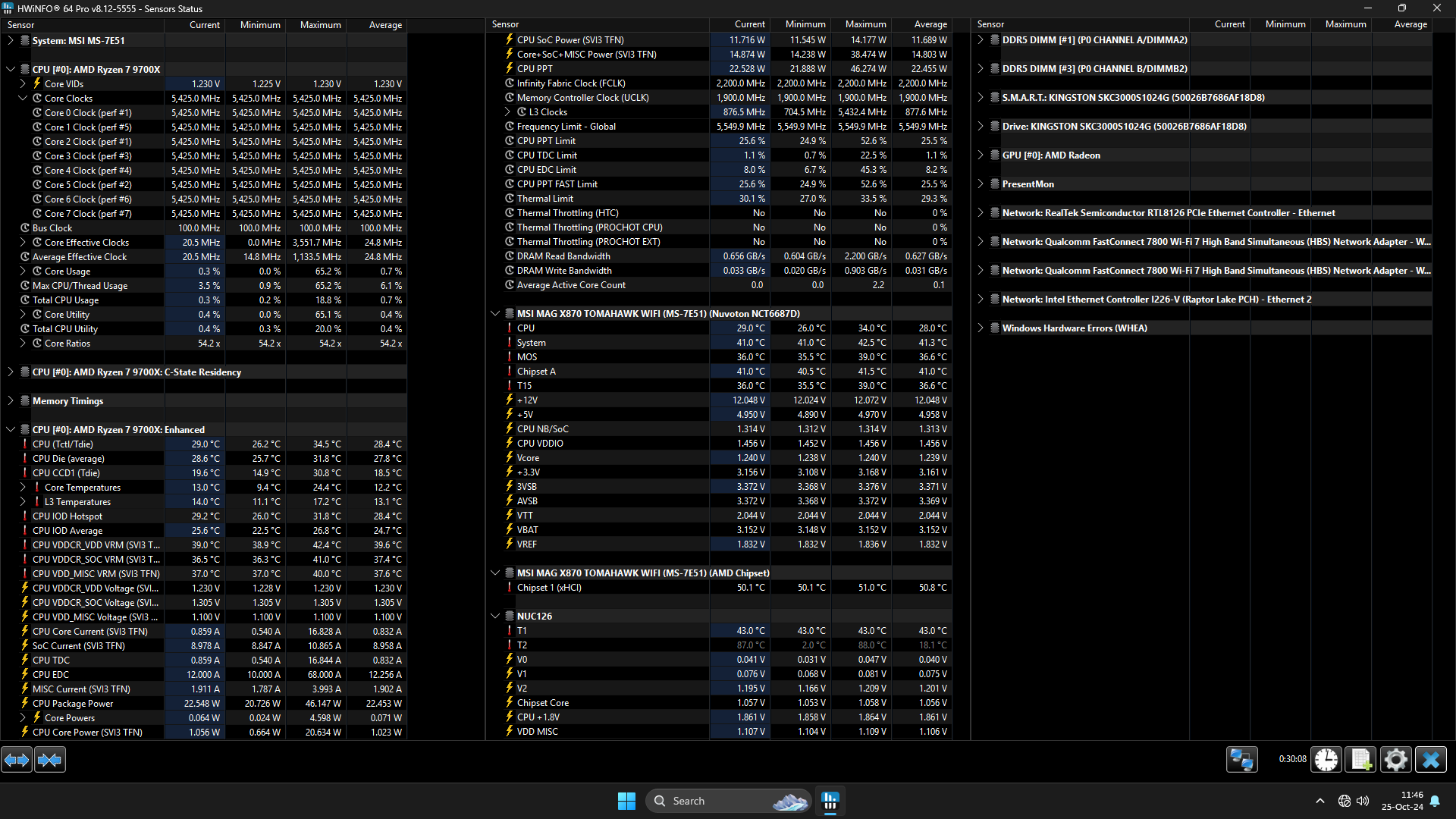Open the notification bell in system tray
The width and height of the screenshot is (1456, 819).
coord(1435,801)
